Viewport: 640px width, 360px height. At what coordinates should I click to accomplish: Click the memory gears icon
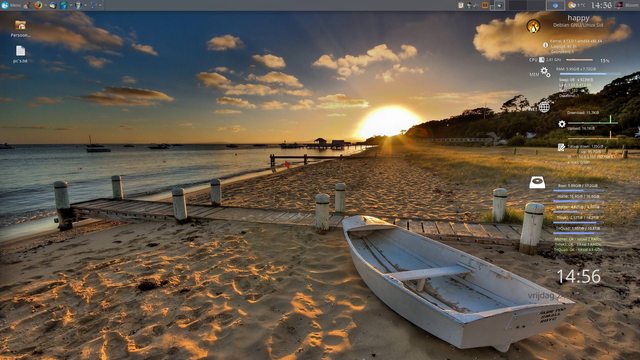(x=545, y=72)
